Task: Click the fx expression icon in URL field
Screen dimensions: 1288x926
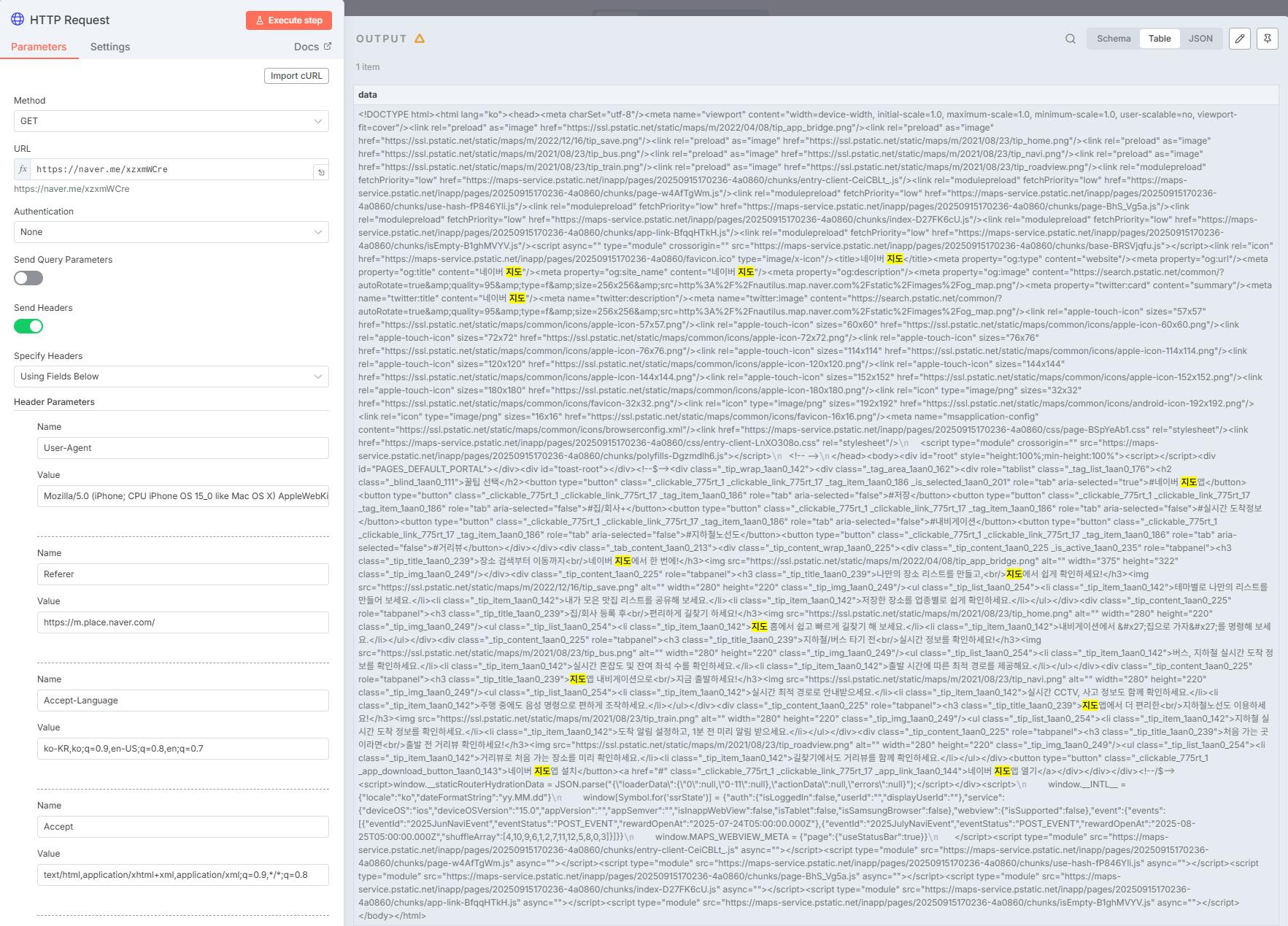Action: point(23,169)
